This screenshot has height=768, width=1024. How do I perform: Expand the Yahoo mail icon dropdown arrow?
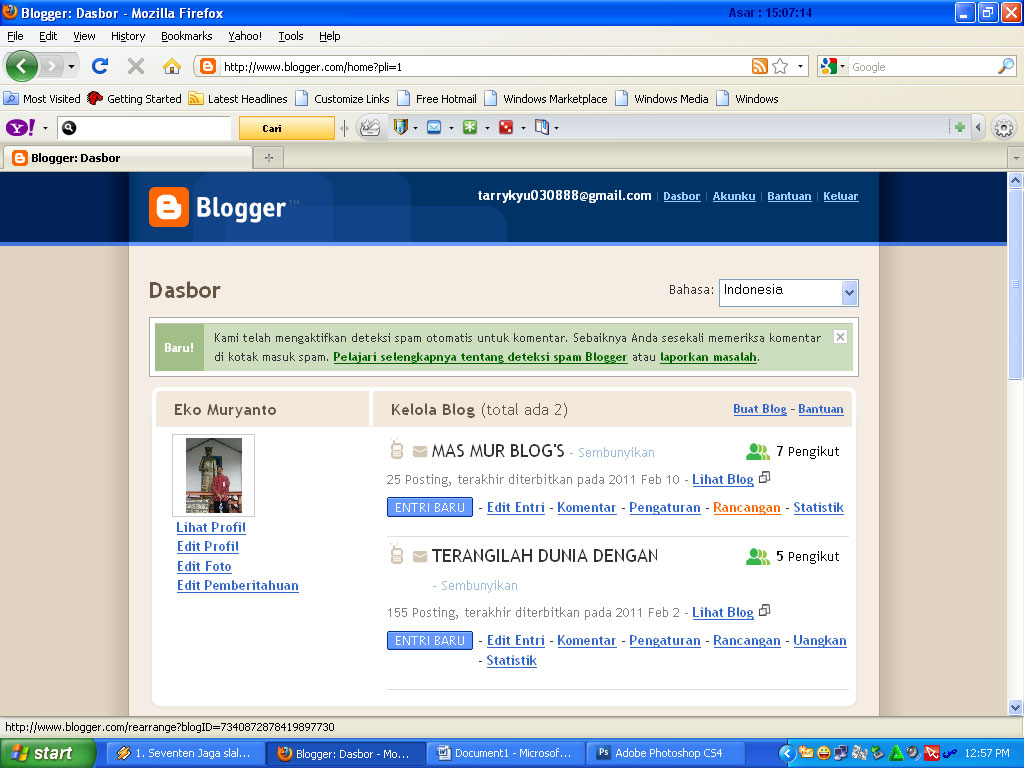(451, 128)
